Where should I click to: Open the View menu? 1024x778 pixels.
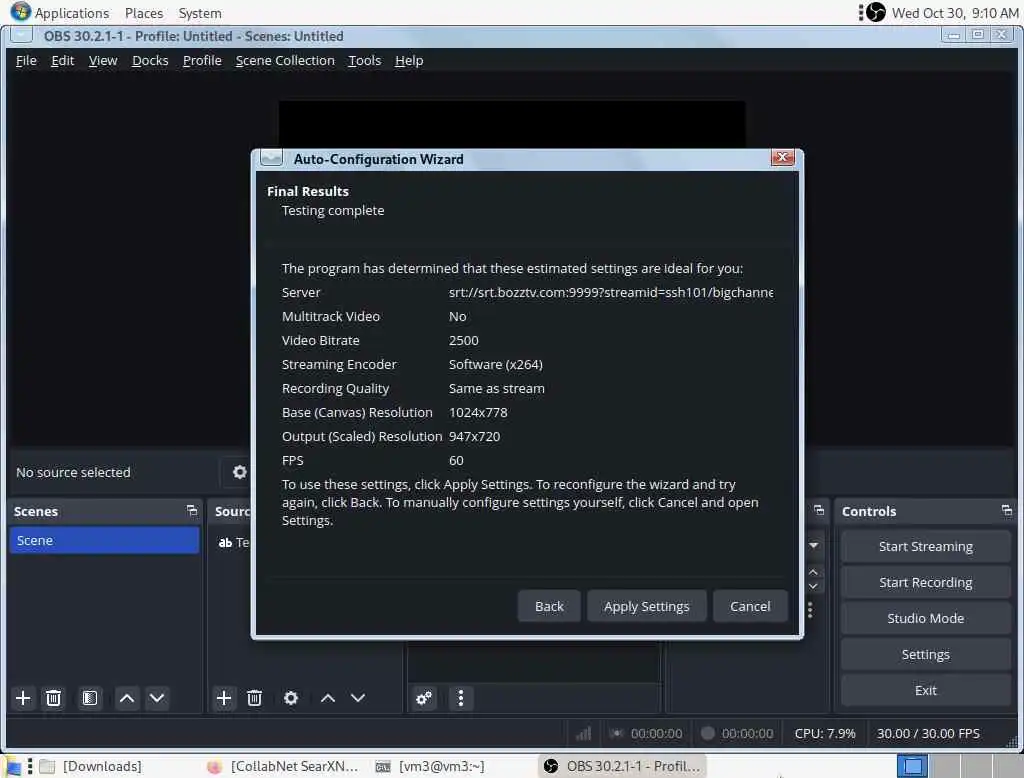click(x=103, y=61)
